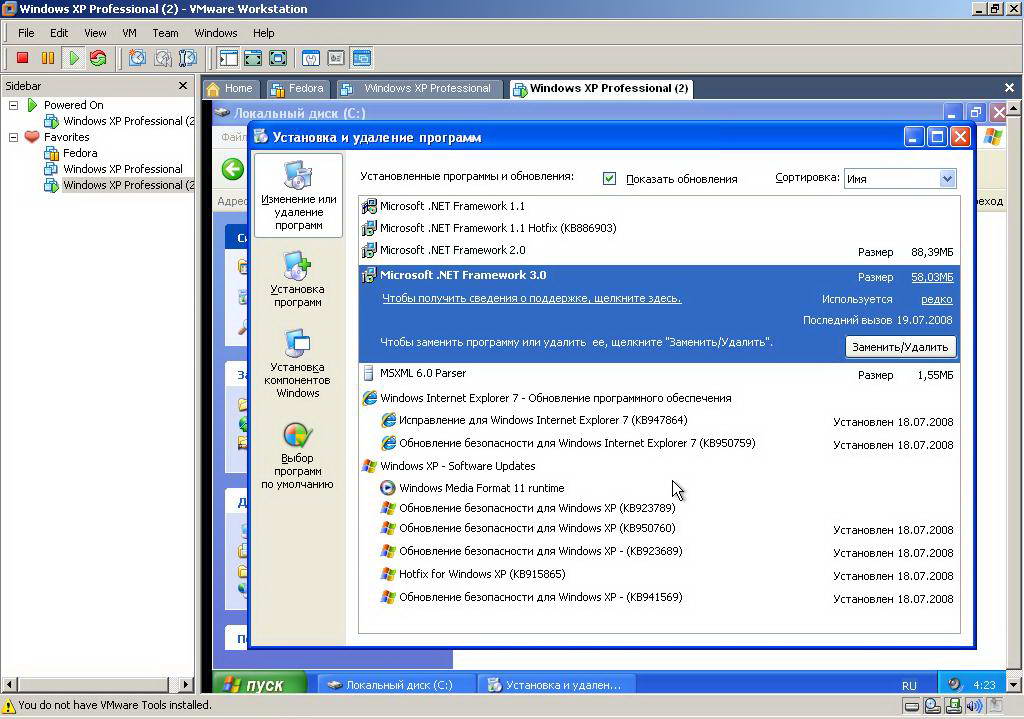The width and height of the screenshot is (1024, 719).
Task: Collapse the 'Powered On' tree node
Action: tap(14, 105)
